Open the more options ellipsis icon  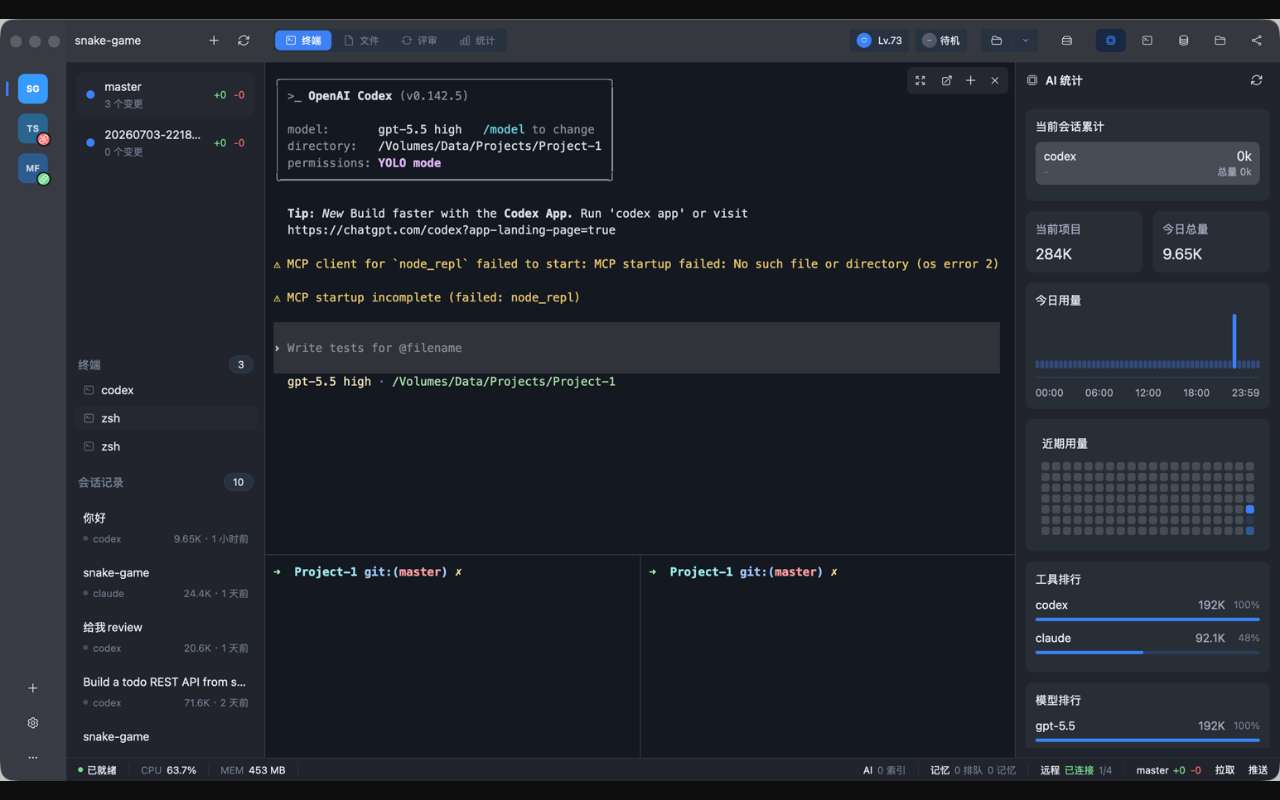point(33,757)
